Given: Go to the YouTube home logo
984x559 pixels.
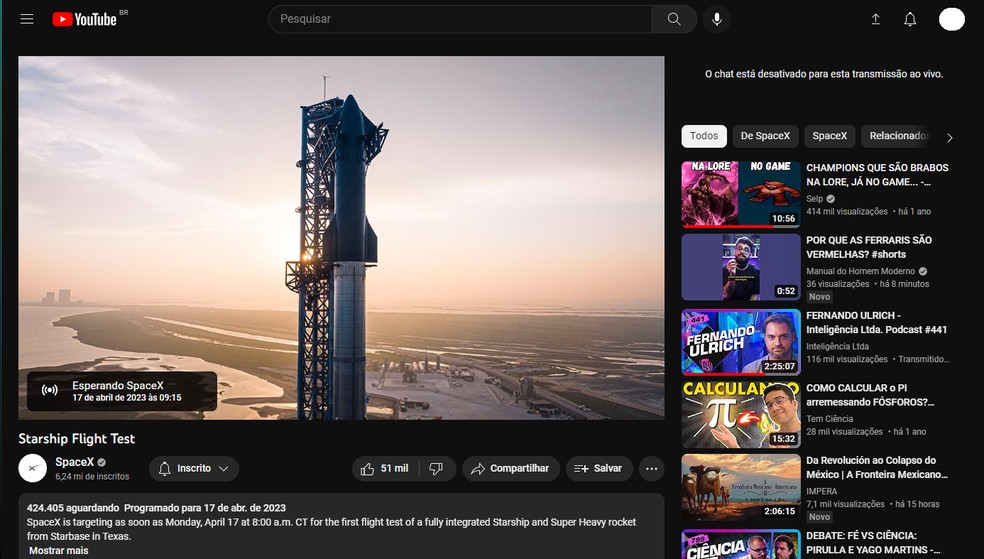Looking at the screenshot, I should pyautogui.click(x=85, y=19).
